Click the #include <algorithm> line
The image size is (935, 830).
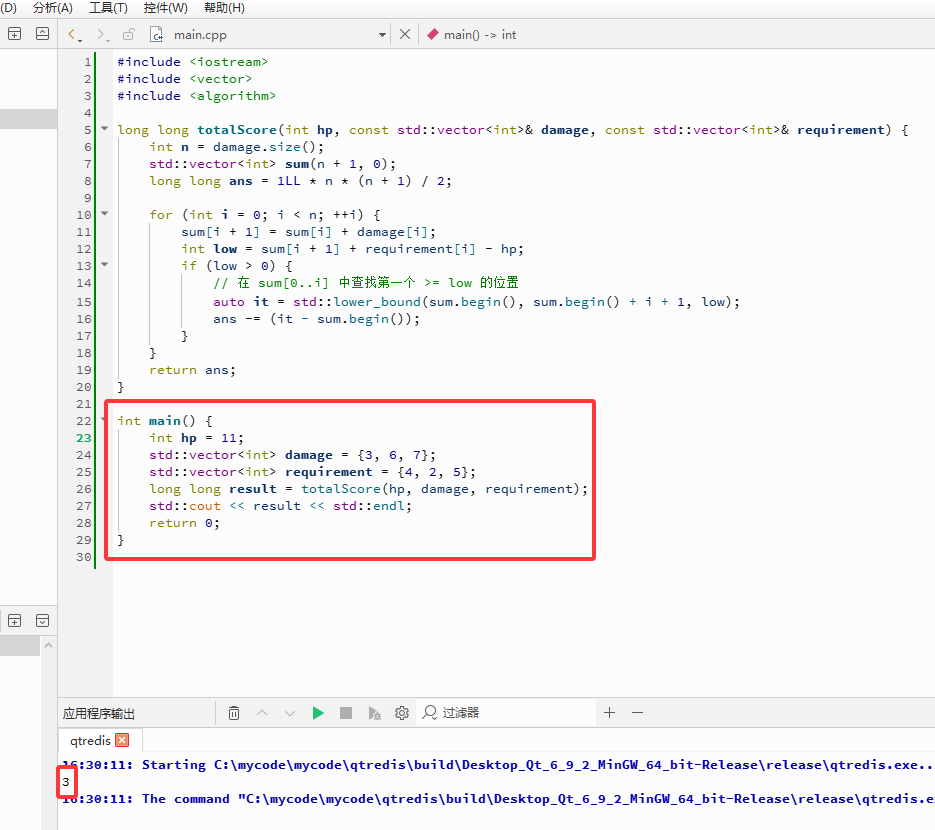196,96
